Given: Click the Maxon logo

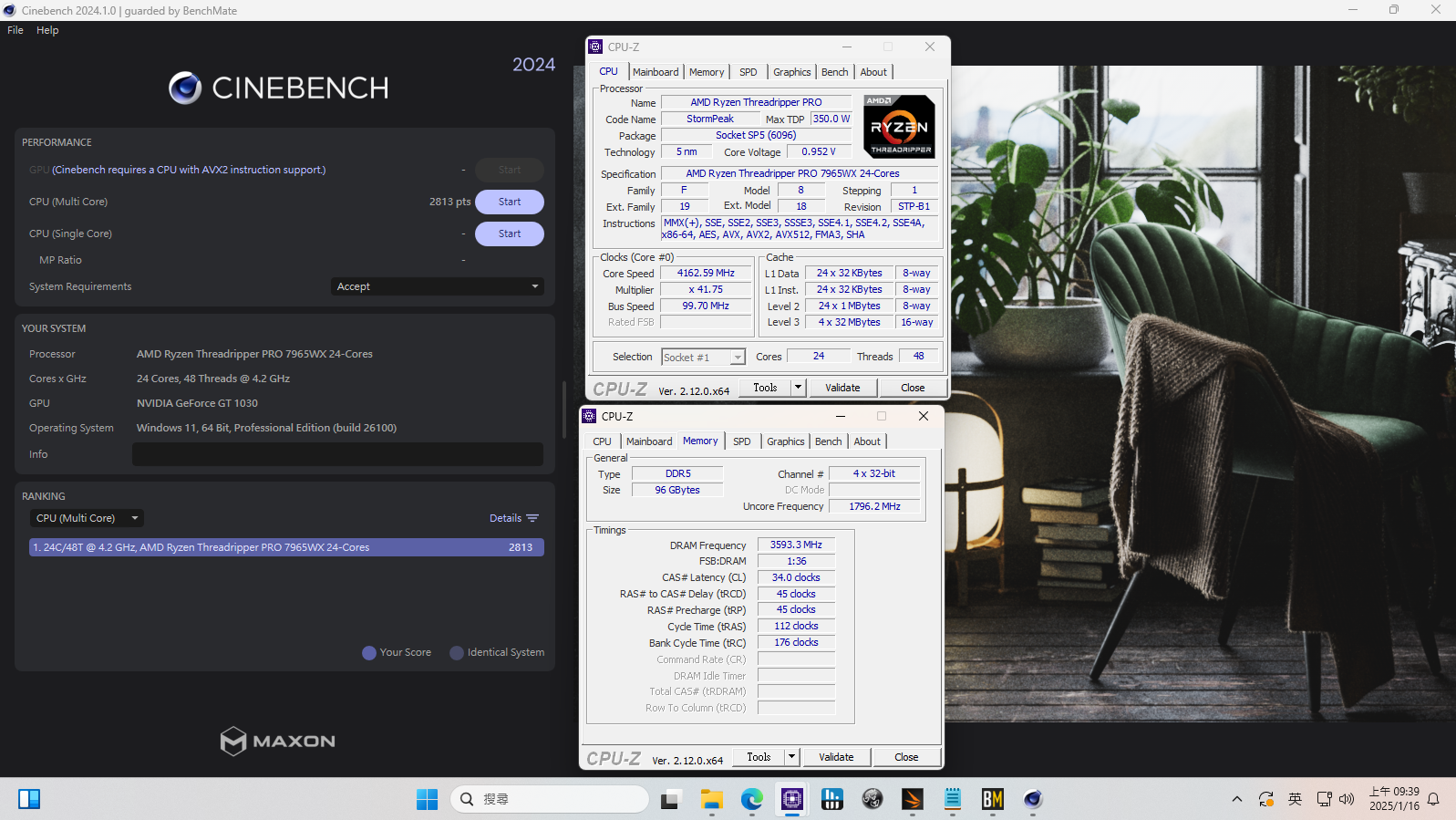Looking at the screenshot, I should click(277, 741).
